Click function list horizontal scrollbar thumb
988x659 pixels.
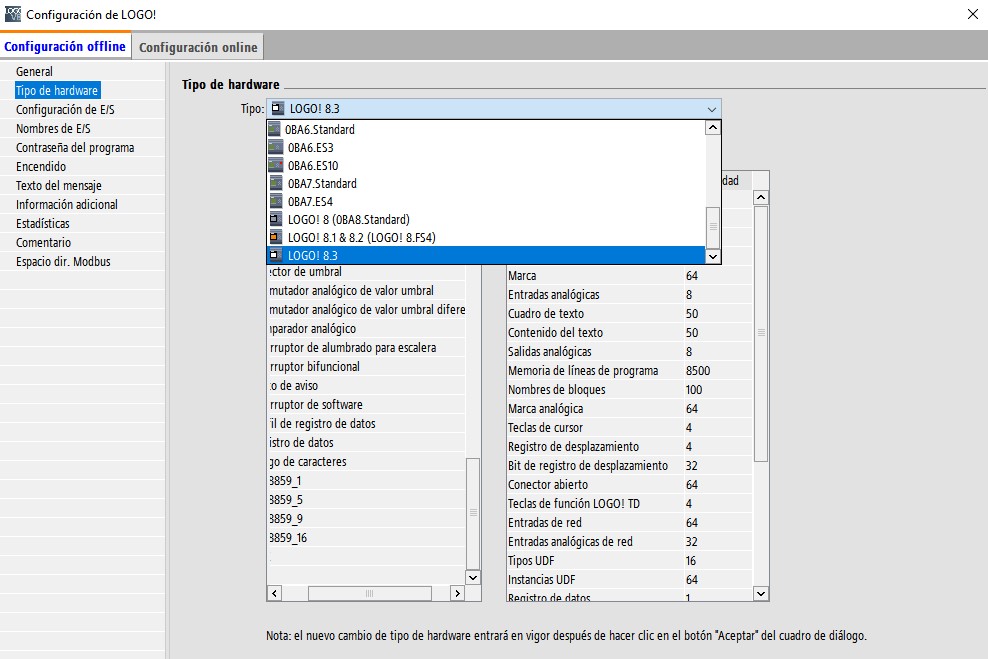pos(369,593)
